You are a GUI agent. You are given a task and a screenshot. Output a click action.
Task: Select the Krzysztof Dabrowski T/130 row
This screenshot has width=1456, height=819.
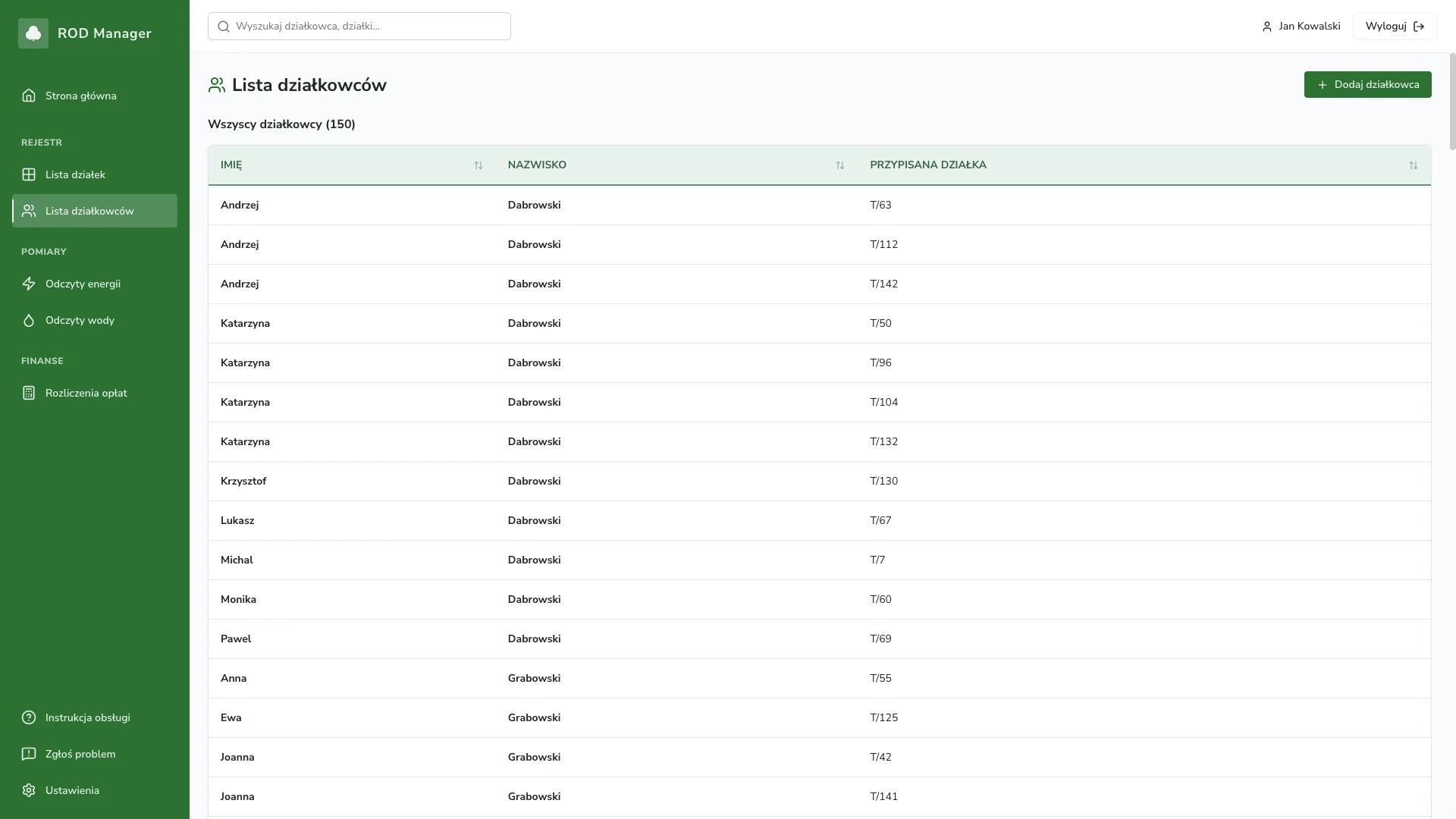click(x=819, y=481)
